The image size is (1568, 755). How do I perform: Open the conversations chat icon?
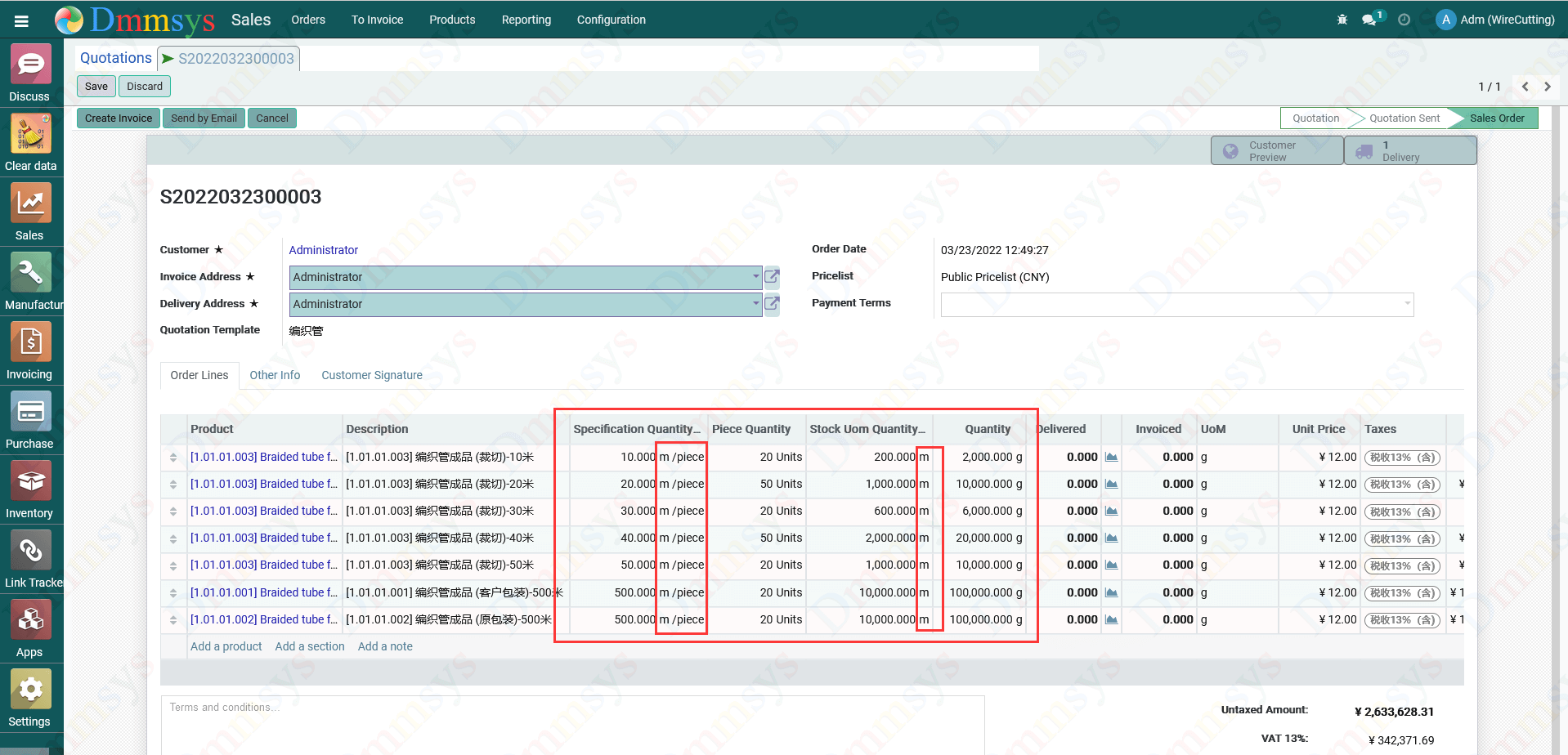pos(1370,20)
